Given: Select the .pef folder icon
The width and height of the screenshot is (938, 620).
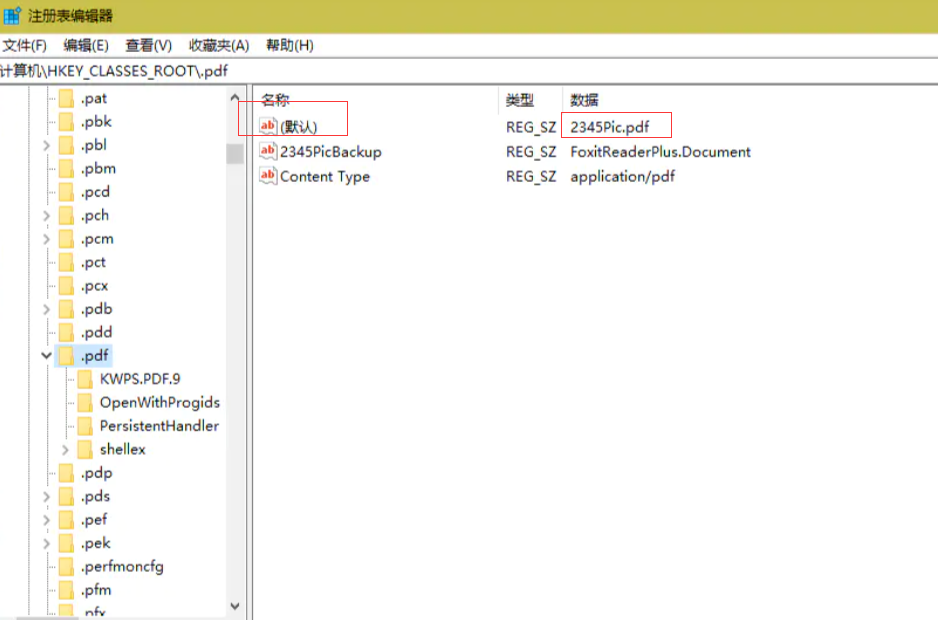Looking at the screenshot, I should pos(66,519).
